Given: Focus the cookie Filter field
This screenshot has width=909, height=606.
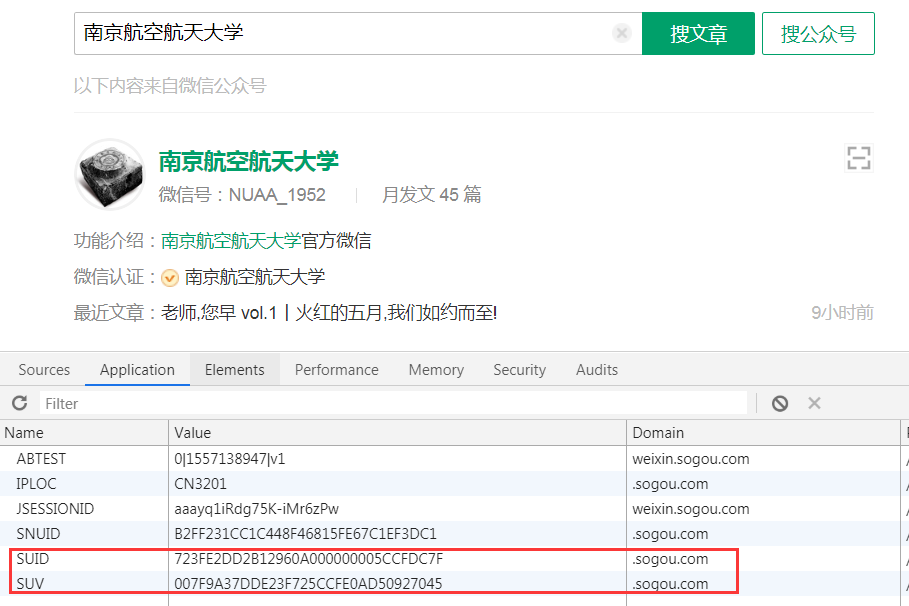Looking at the screenshot, I should click(x=393, y=403).
